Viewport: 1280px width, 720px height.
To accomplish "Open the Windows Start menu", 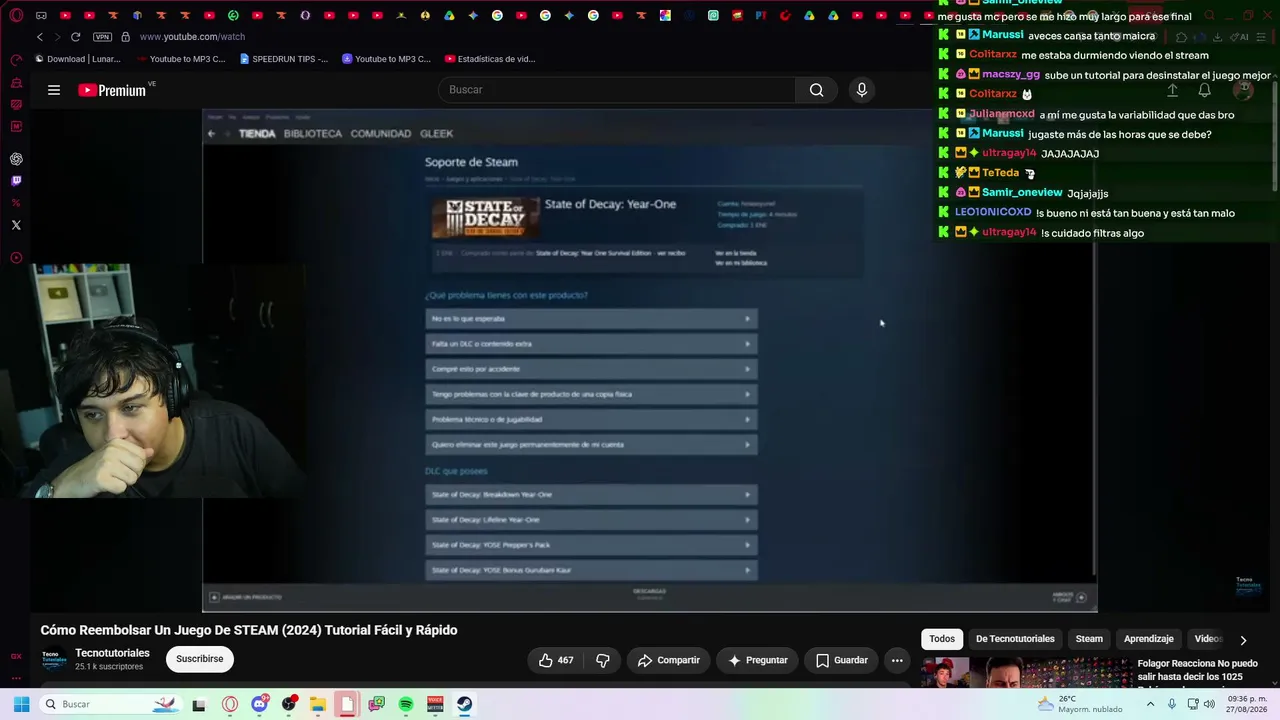I will coord(21,704).
